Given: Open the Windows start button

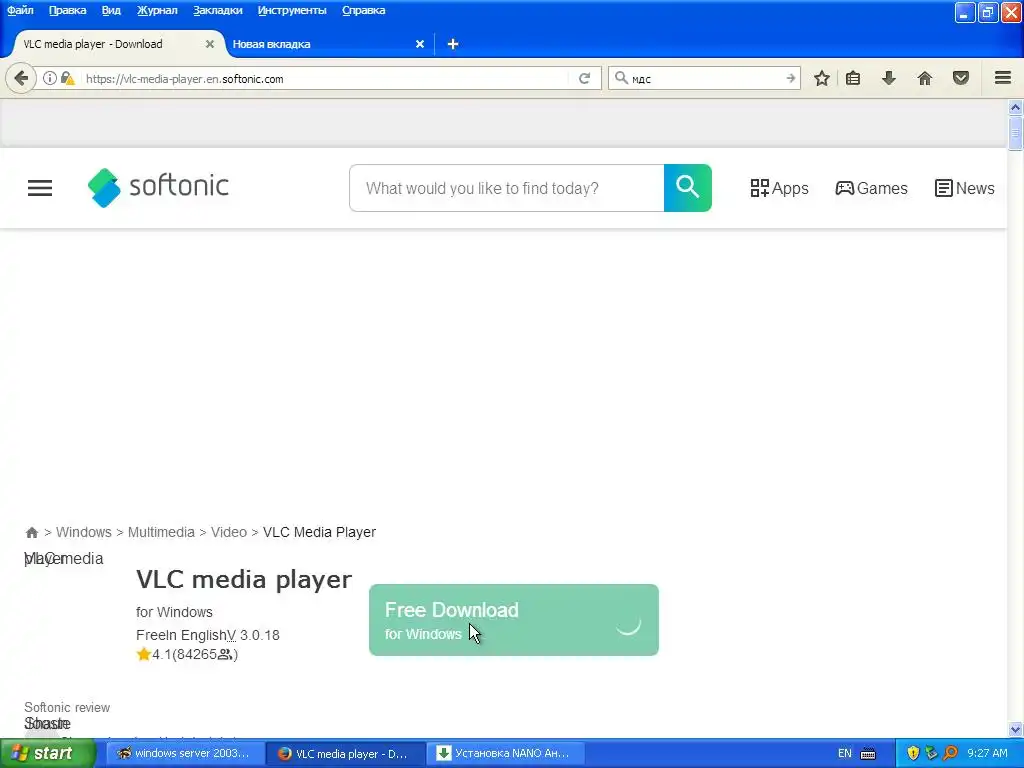Looking at the screenshot, I should pos(46,754).
